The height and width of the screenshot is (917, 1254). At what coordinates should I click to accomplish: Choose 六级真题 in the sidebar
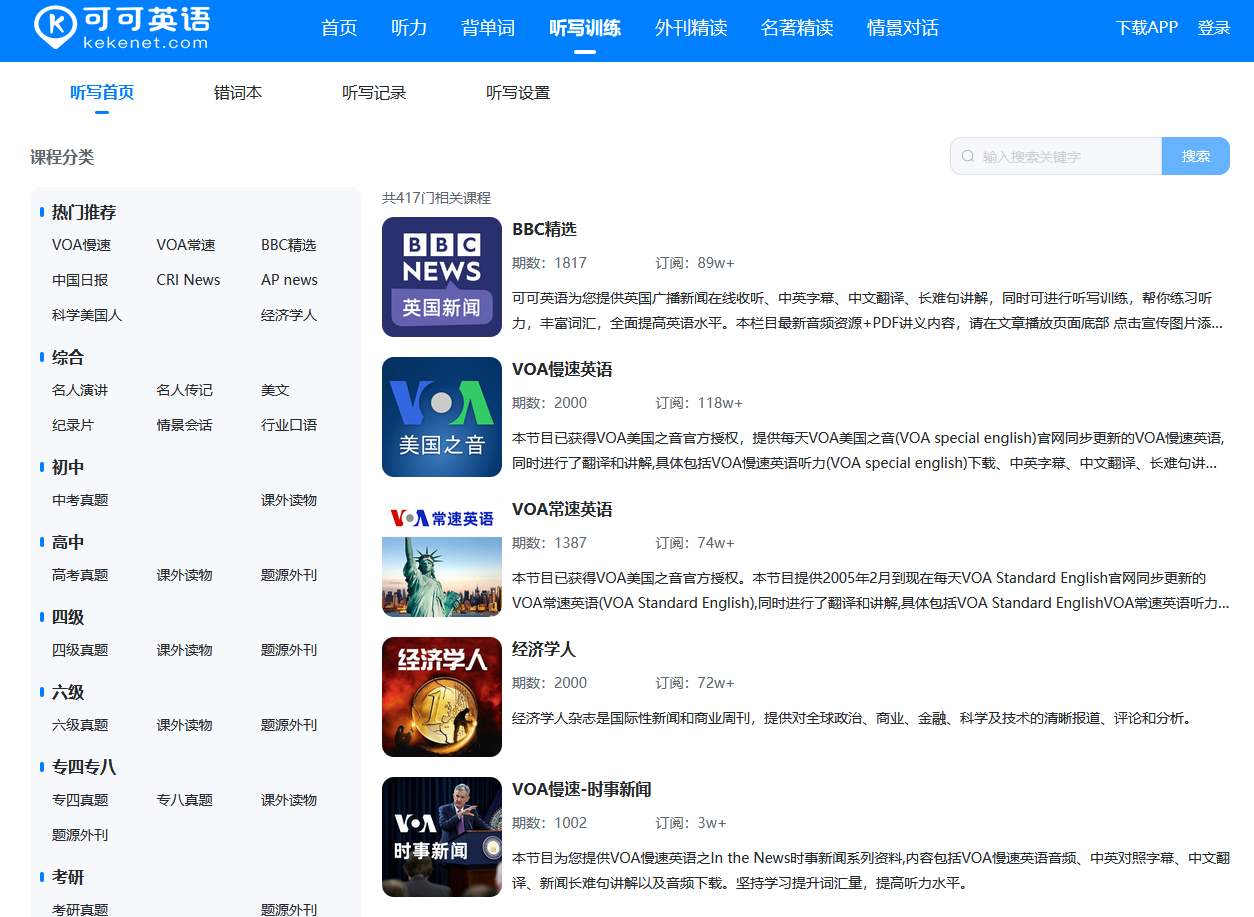[80, 725]
